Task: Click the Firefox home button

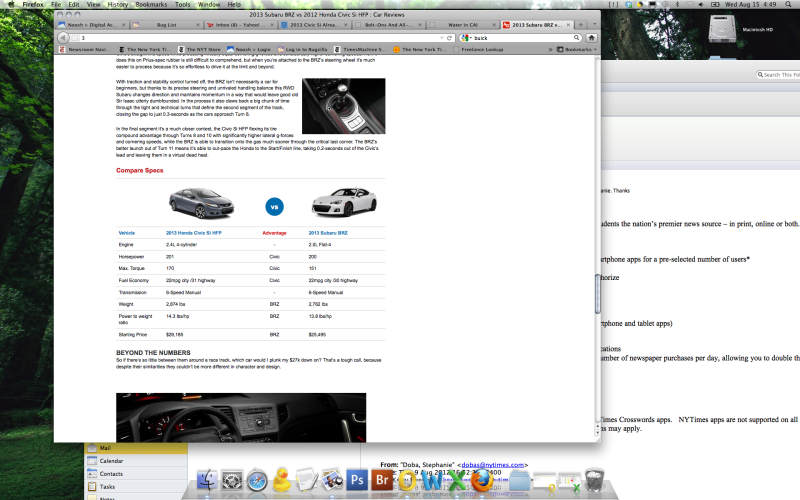Action: click(591, 38)
